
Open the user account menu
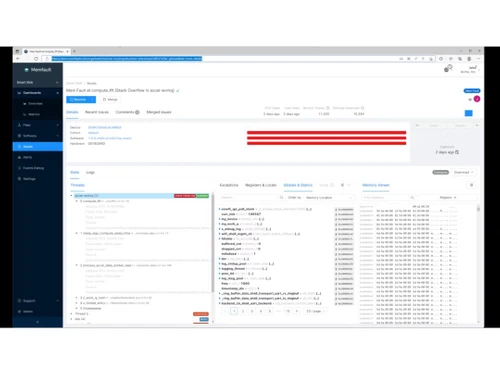pyautogui.click(x=470, y=70)
